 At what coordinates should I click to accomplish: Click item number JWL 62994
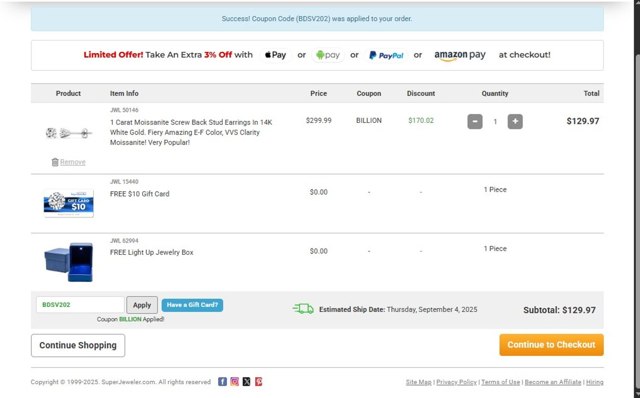[x=124, y=241]
